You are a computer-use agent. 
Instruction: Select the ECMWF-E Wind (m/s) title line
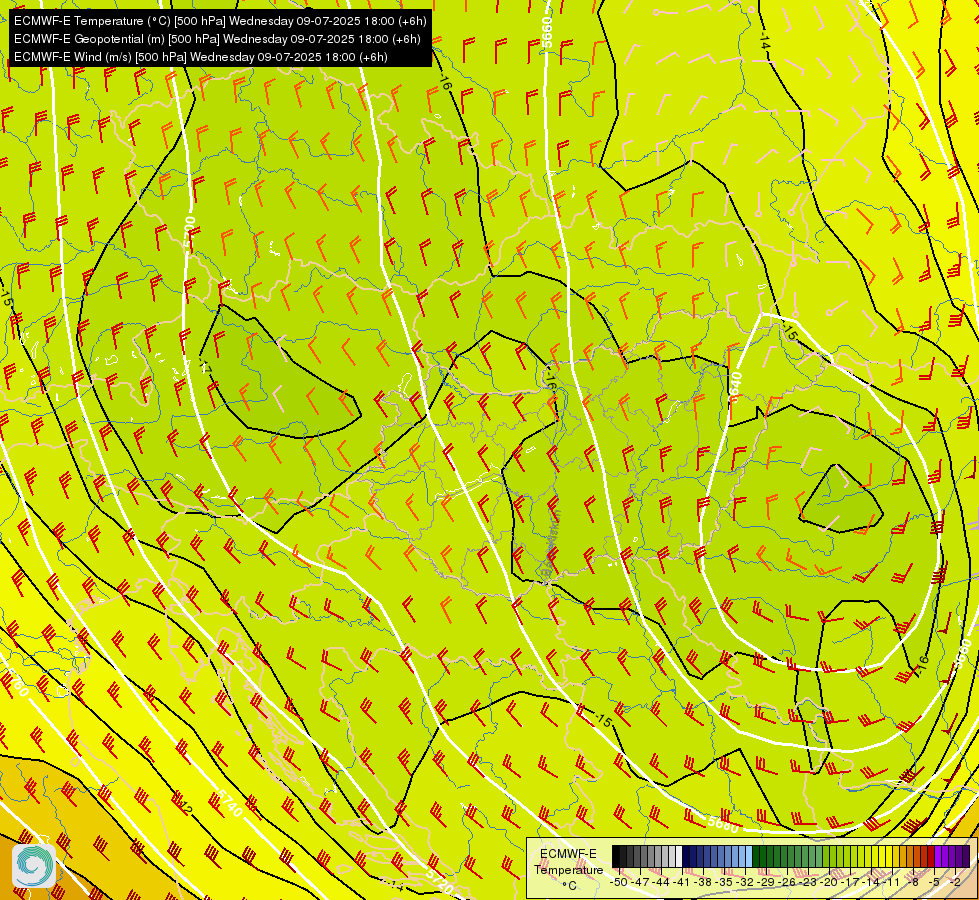[x=200, y=57]
